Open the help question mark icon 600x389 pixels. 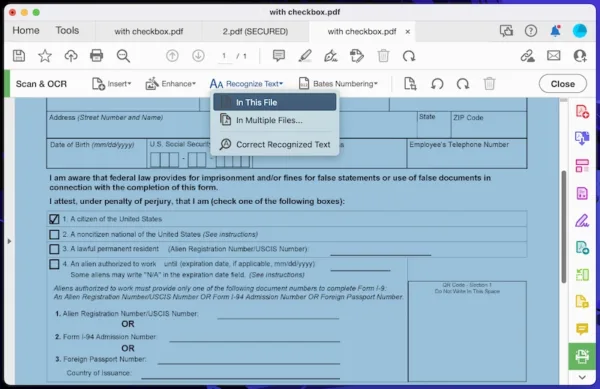pos(531,31)
